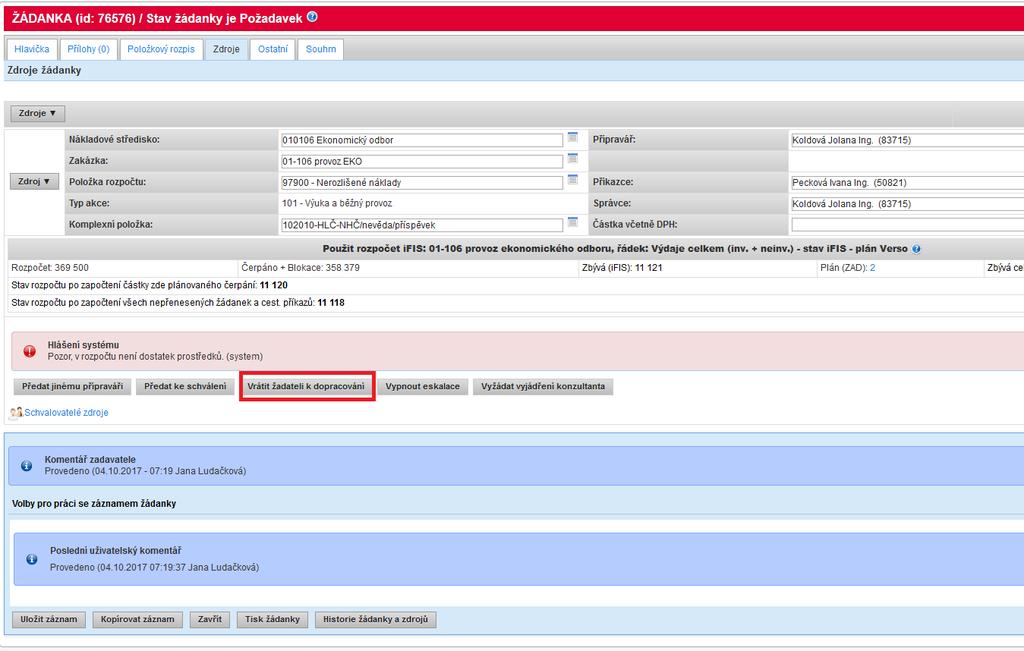Click the Přípravář field 'Koldová Jolana Ing.'
The image size is (1024, 651).
pyautogui.click(x=908, y=140)
